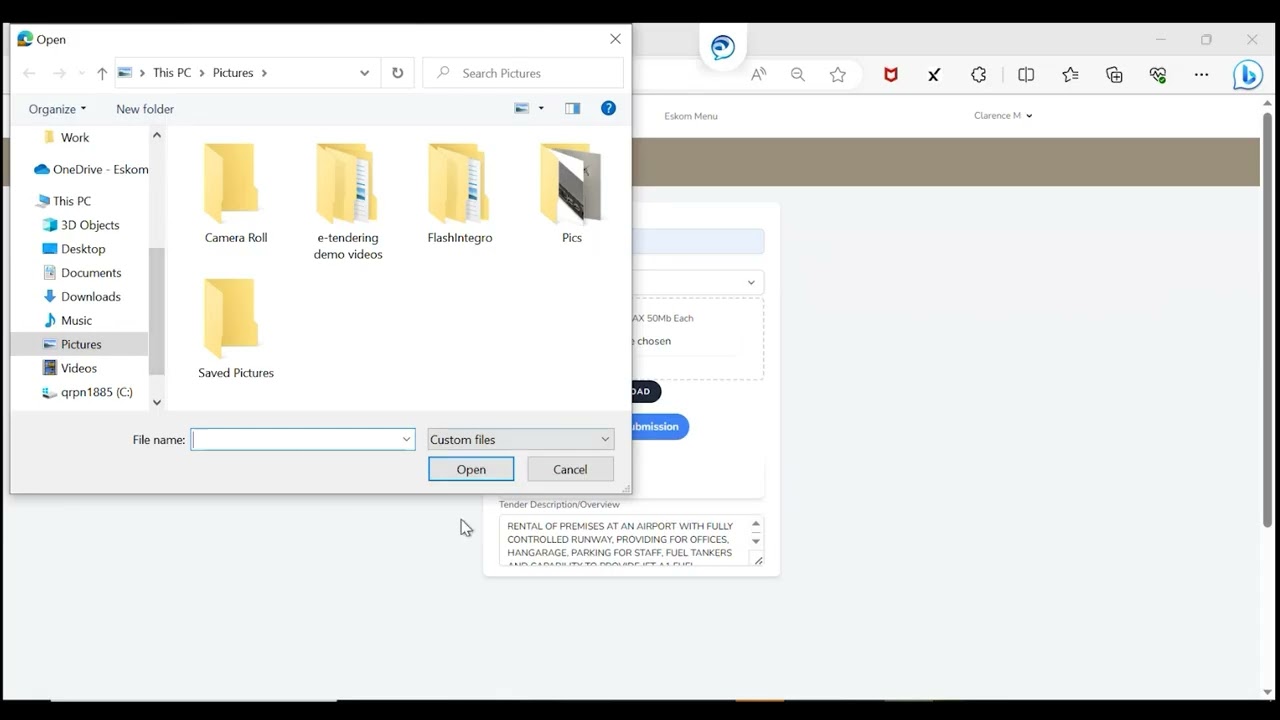Select Pictures in navigation pane
The width and height of the screenshot is (1280, 720).
pyautogui.click(x=80, y=344)
